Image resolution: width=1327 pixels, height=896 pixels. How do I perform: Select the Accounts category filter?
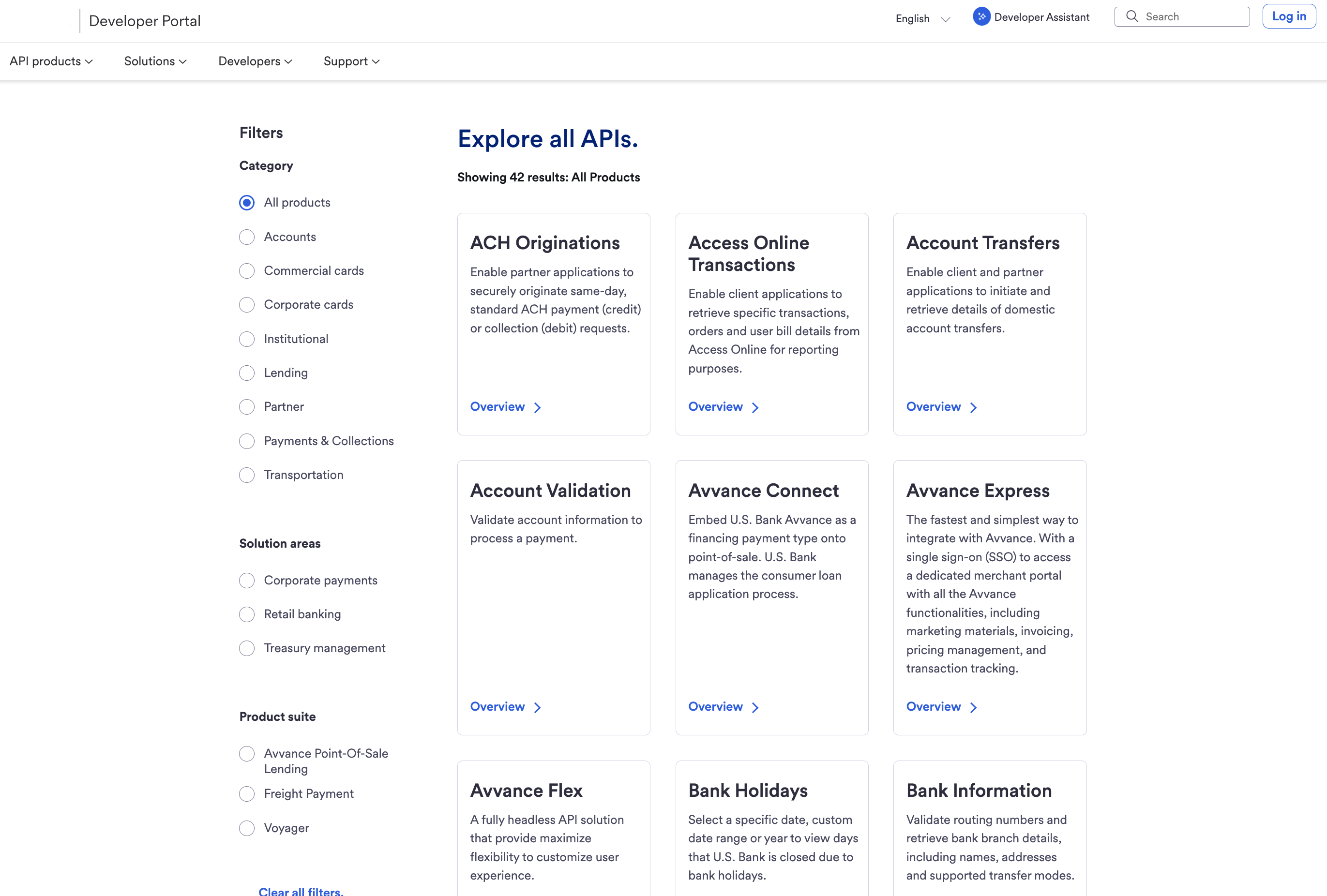click(247, 237)
